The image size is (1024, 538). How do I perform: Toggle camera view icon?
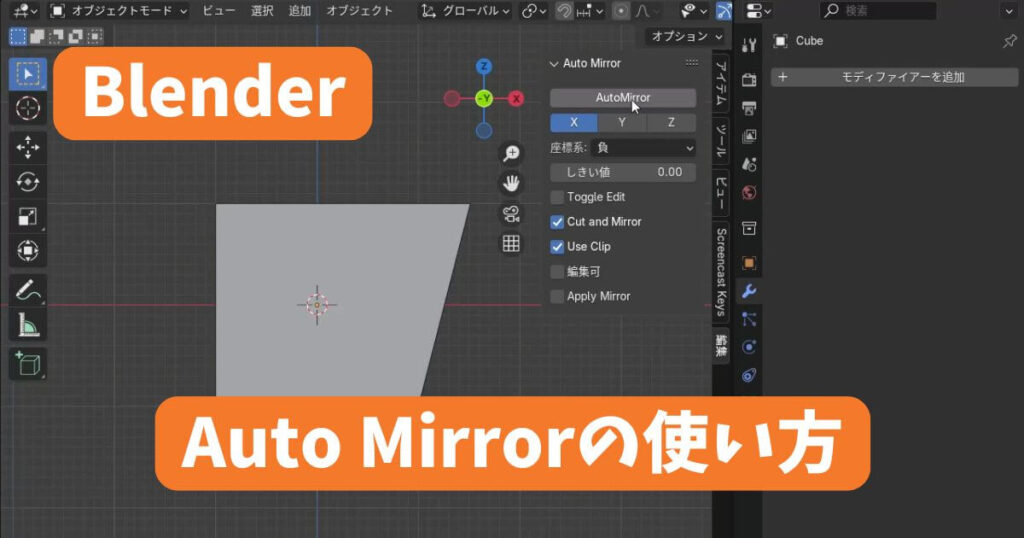pos(511,214)
